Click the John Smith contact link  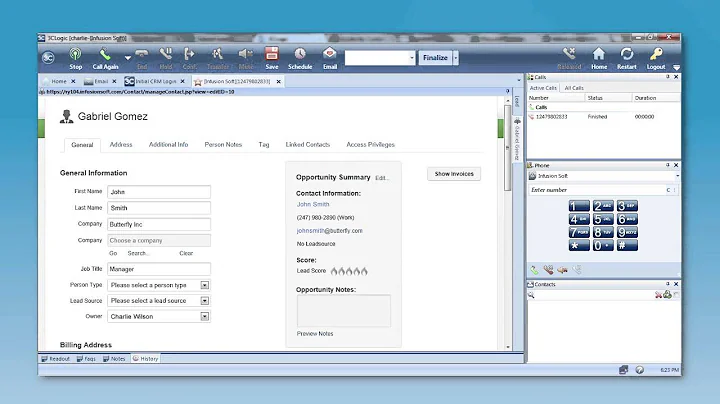point(313,204)
